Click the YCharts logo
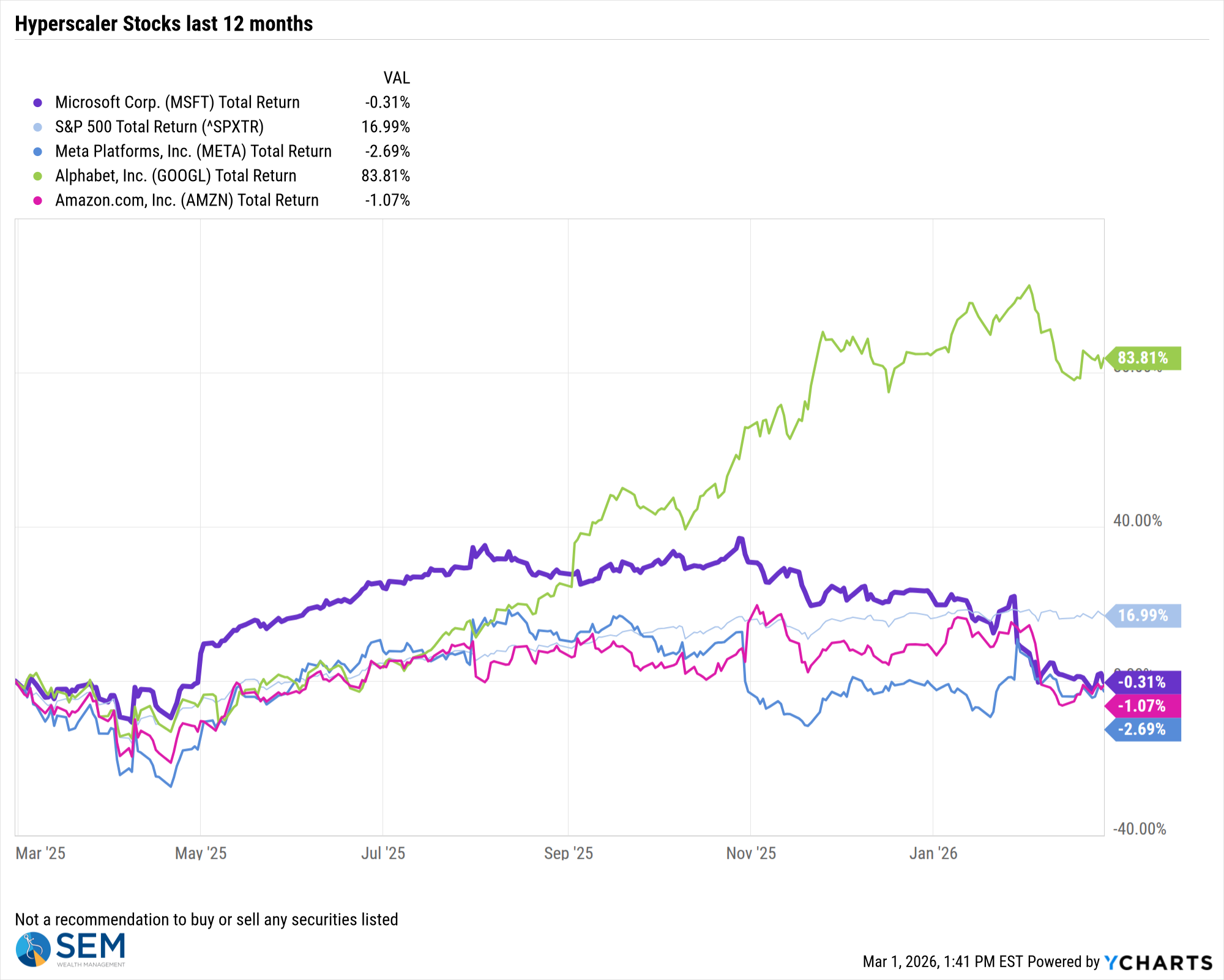 point(1158,963)
